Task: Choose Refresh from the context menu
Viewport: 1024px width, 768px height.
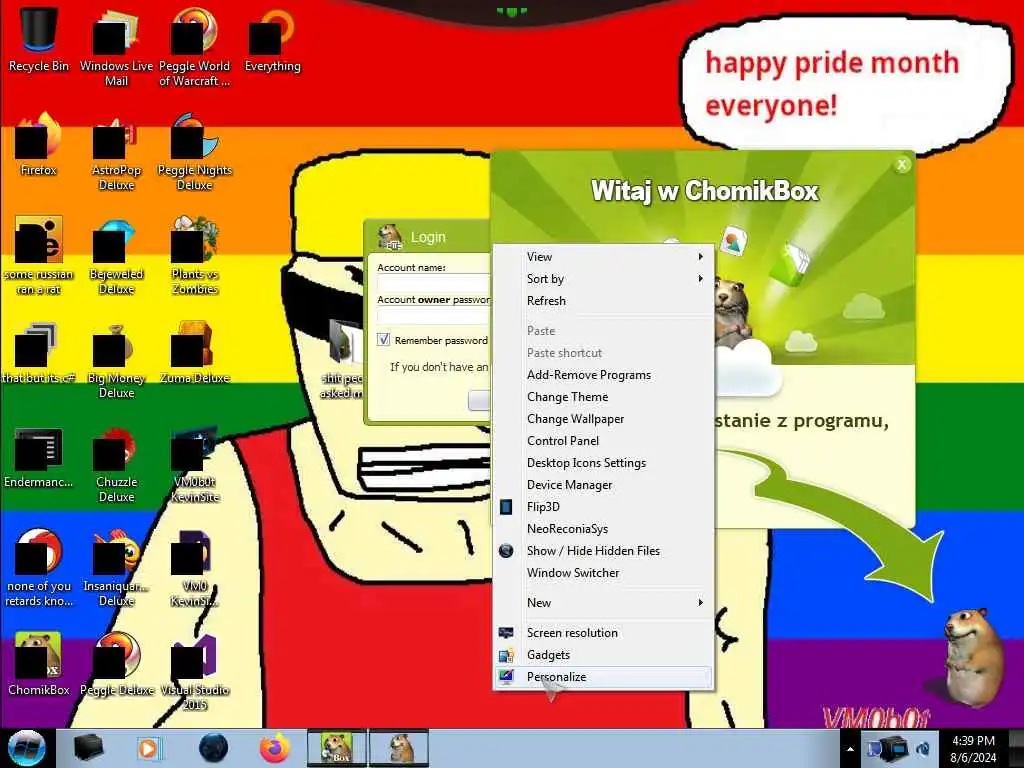Action: pyautogui.click(x=603, y=301)
